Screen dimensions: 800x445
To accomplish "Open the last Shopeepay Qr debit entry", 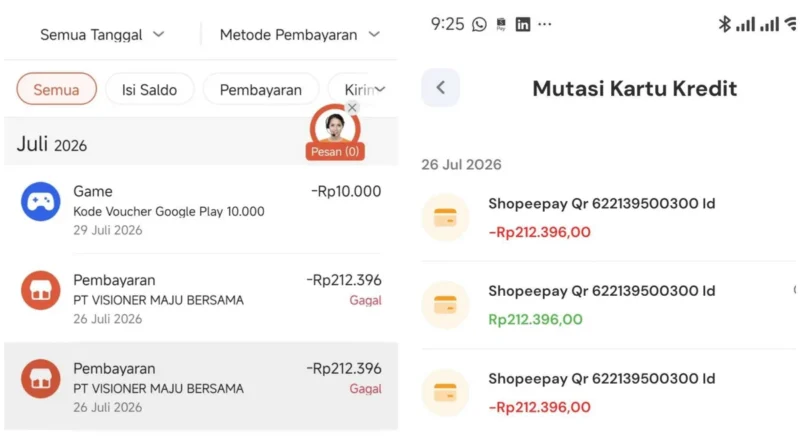I will coord(608,392).
